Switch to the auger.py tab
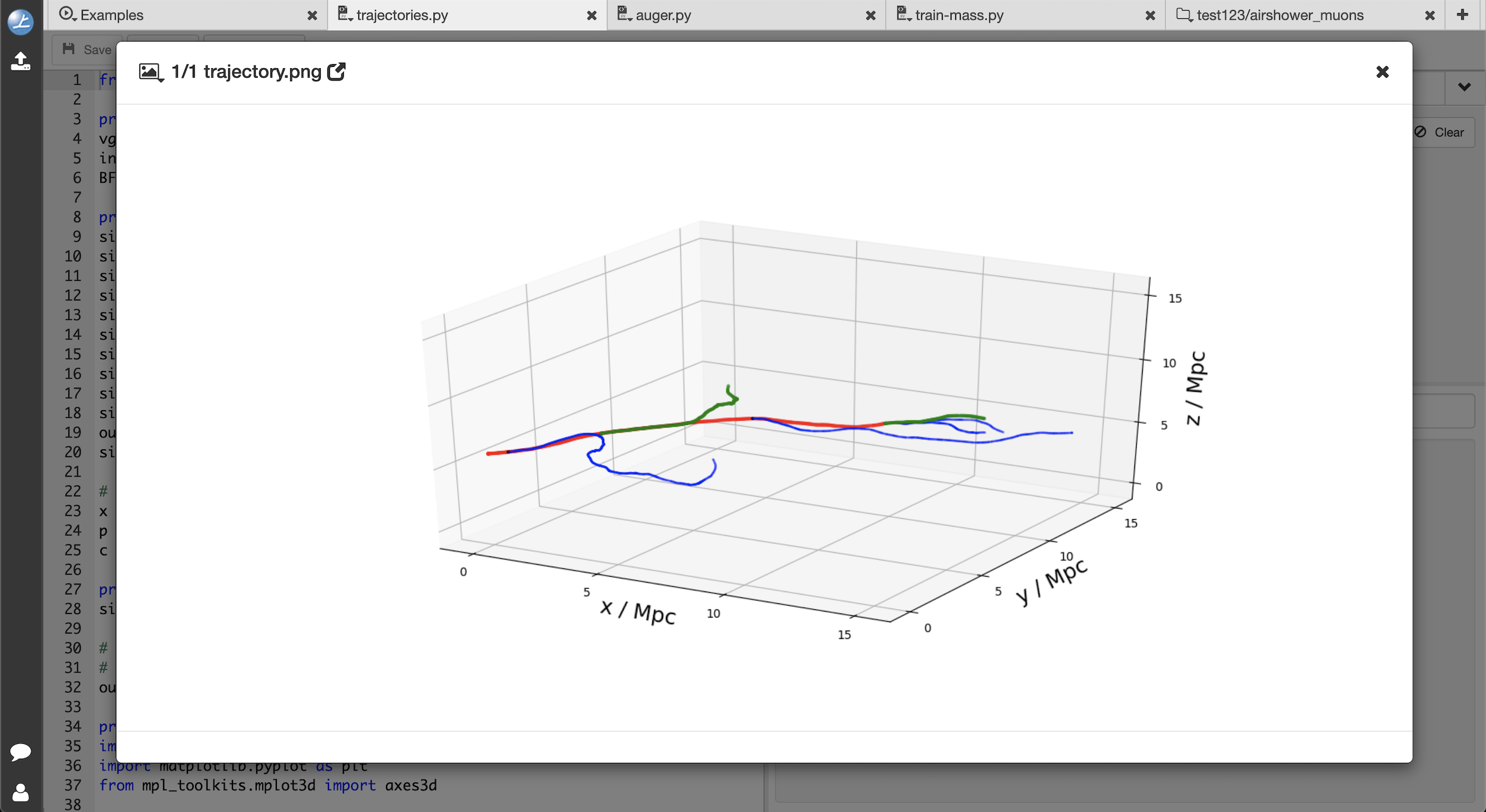 tap(663, 15)
